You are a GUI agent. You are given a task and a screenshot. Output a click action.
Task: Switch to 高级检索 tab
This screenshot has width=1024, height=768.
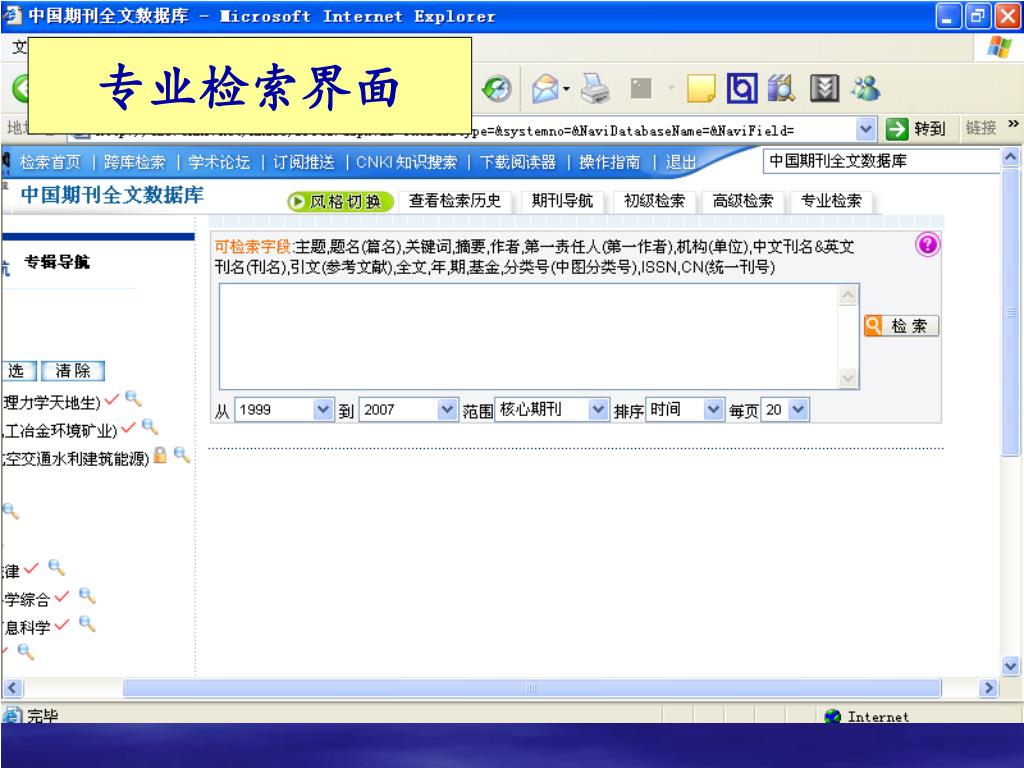743,200
